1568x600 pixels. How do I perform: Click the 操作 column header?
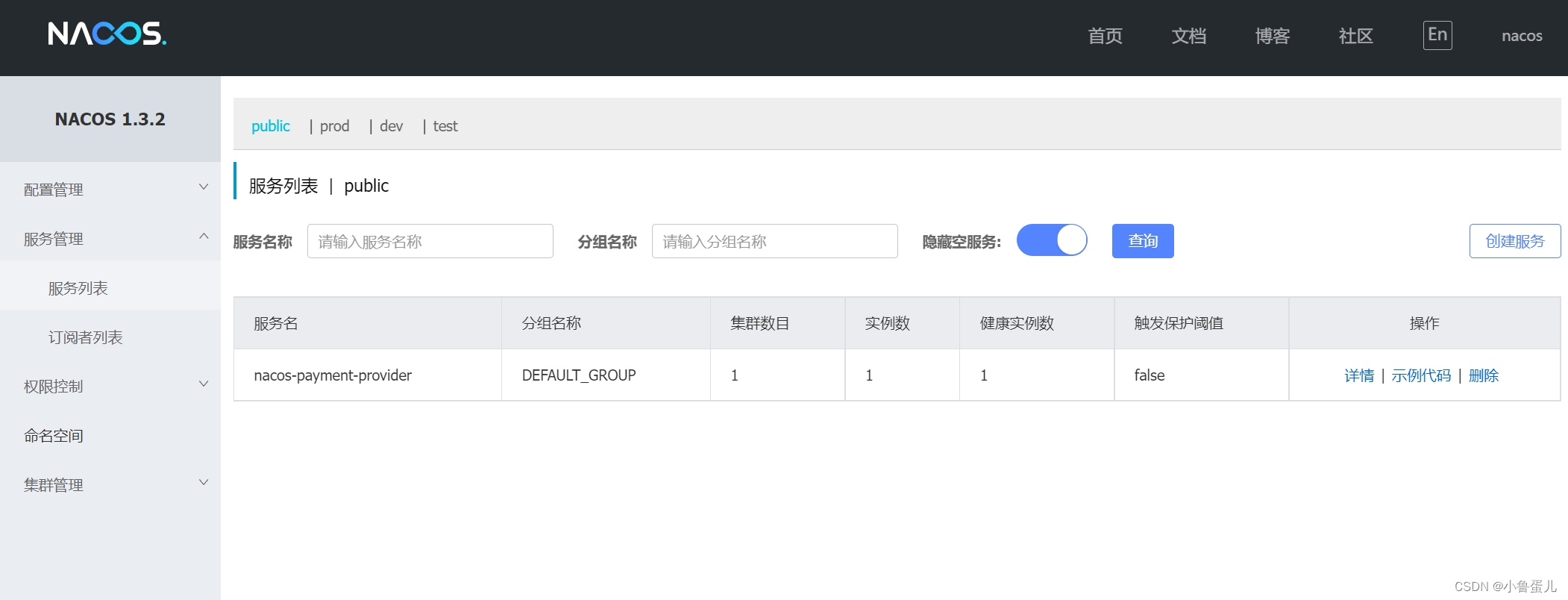coord(1425,323)
